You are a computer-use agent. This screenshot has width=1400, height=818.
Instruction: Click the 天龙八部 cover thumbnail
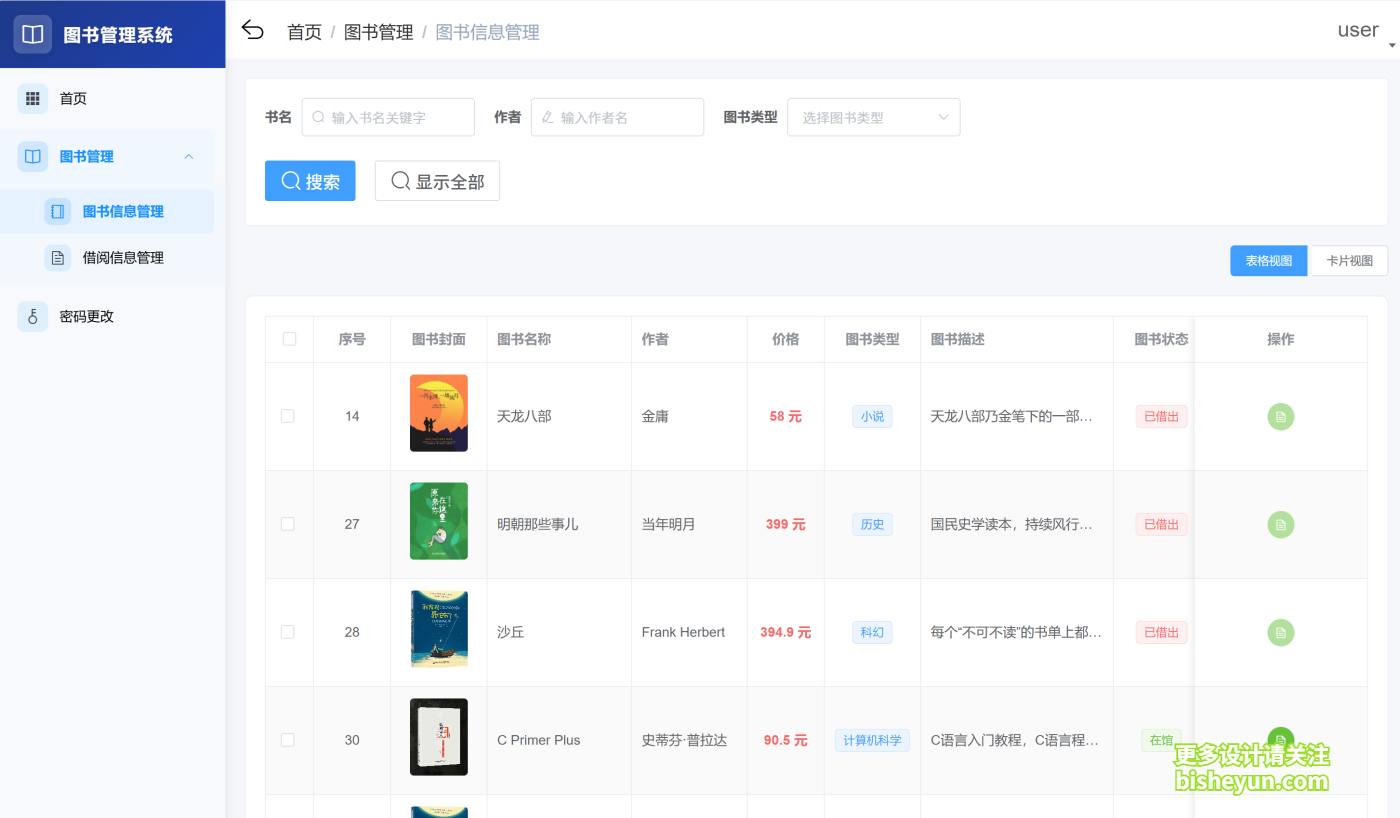(438, 413)
